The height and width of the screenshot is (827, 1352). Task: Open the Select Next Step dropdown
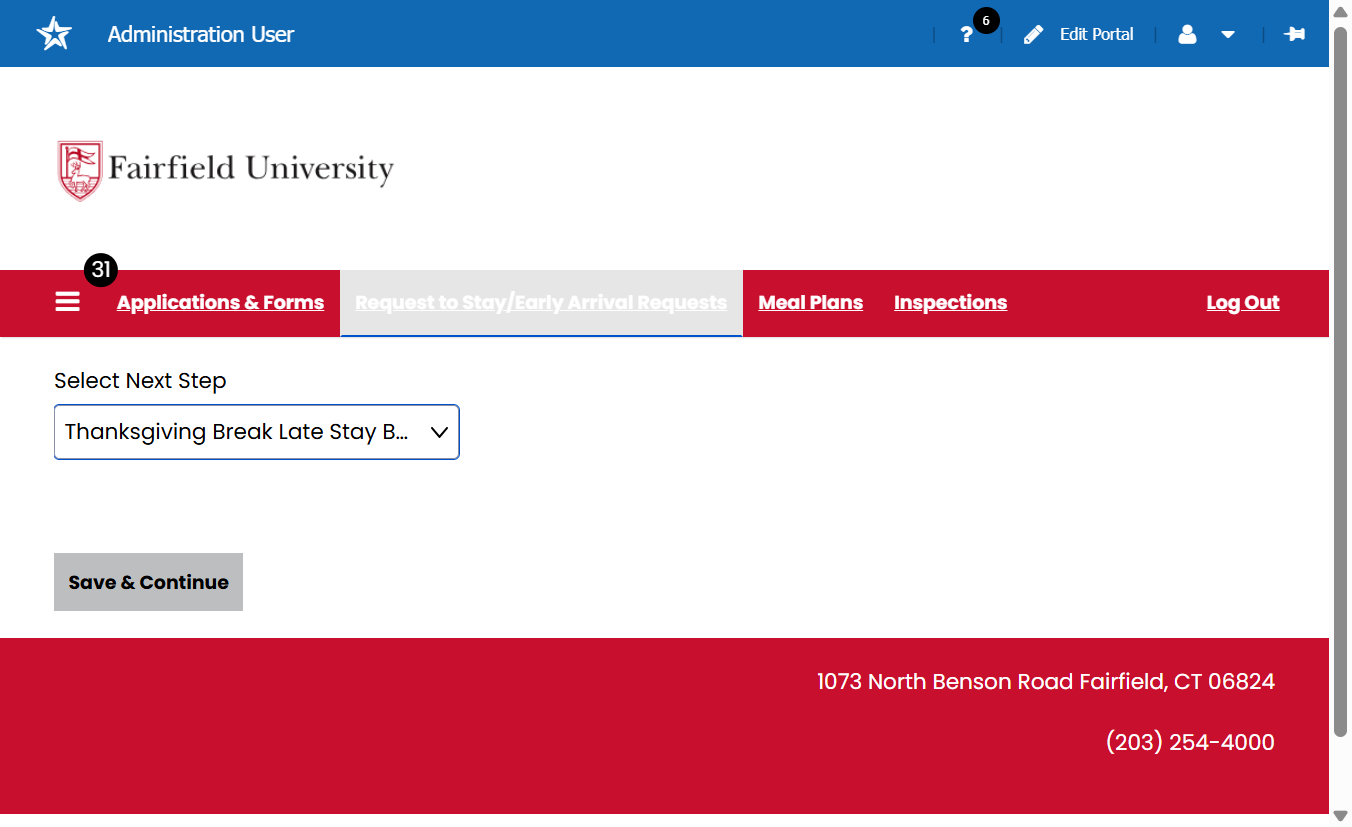[257, 432]
